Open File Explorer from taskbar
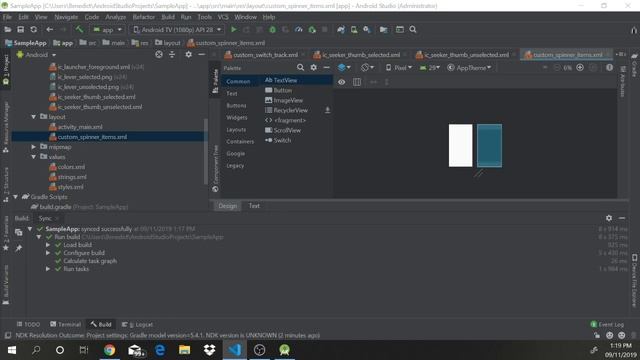640x360 pixels. (184, 350)
